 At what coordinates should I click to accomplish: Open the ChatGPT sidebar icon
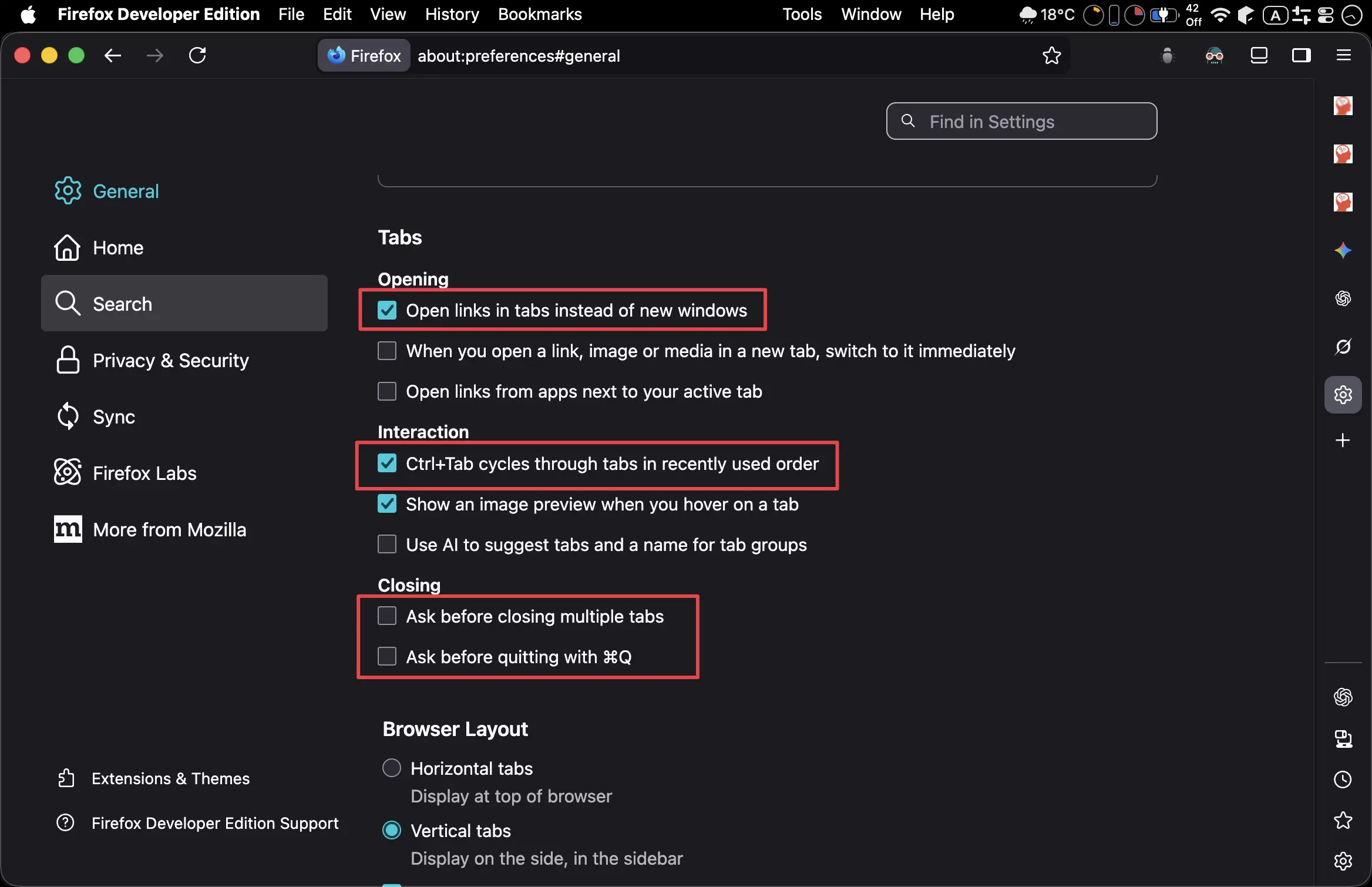[x=1343, y=298]
